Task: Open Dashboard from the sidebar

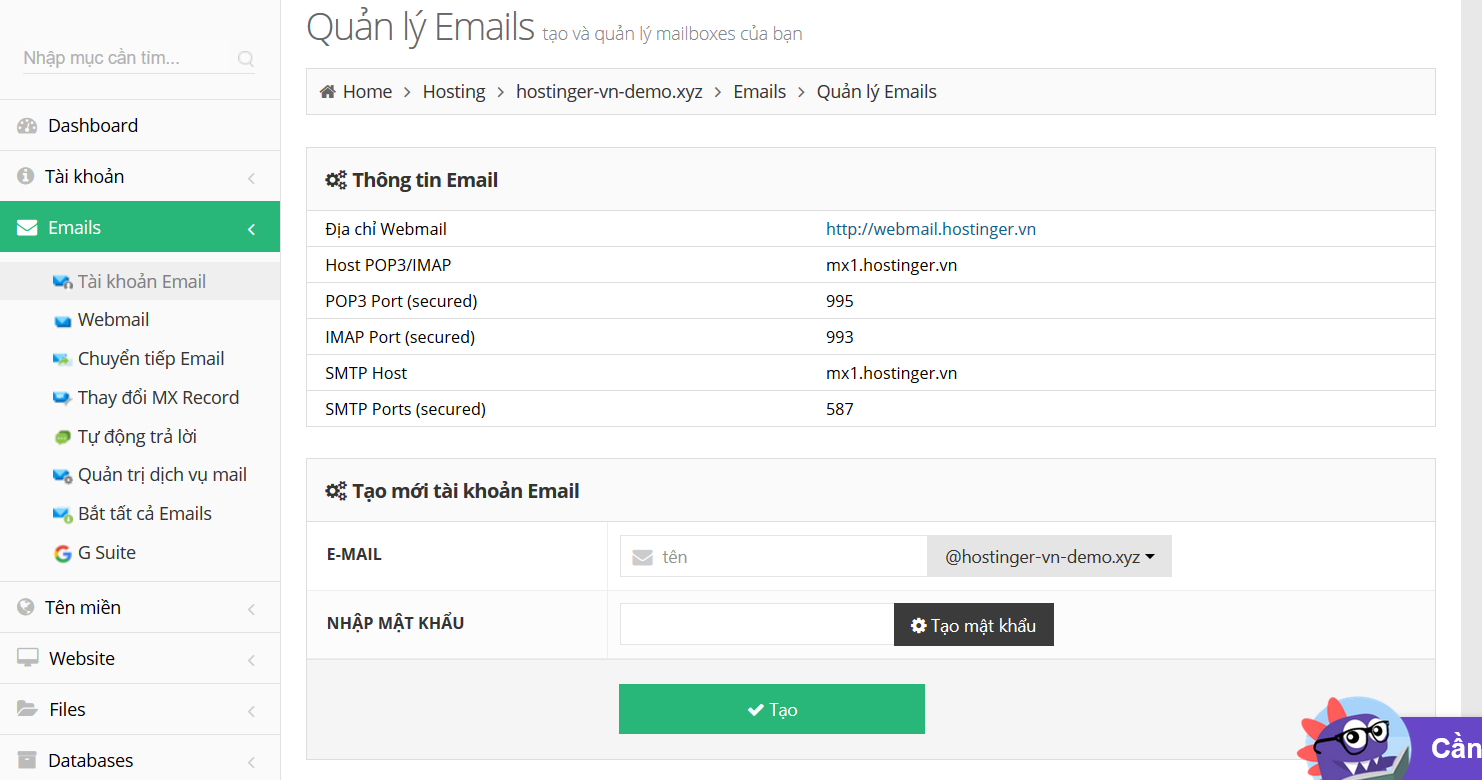Action: 140,125
